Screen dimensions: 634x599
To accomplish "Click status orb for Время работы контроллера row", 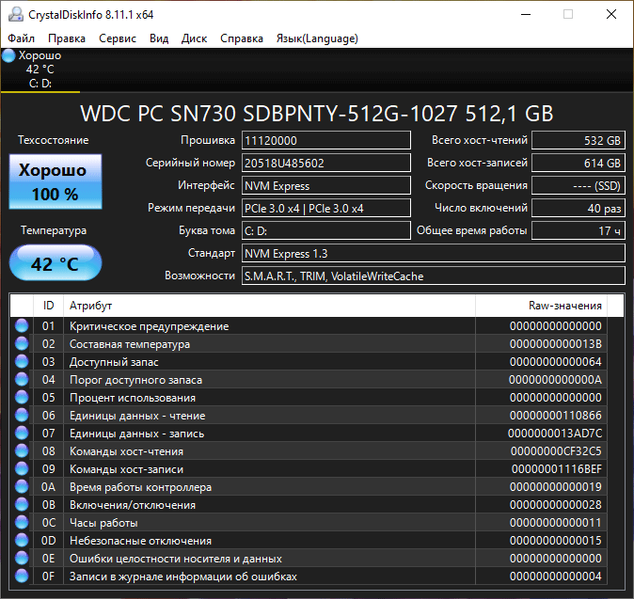I will (22, 487).
